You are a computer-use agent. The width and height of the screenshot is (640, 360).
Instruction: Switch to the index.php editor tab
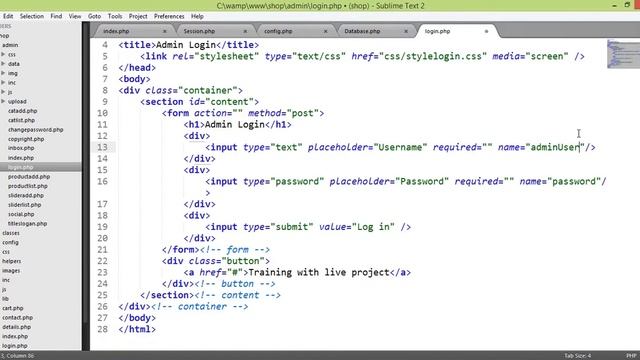pos(116,31)
